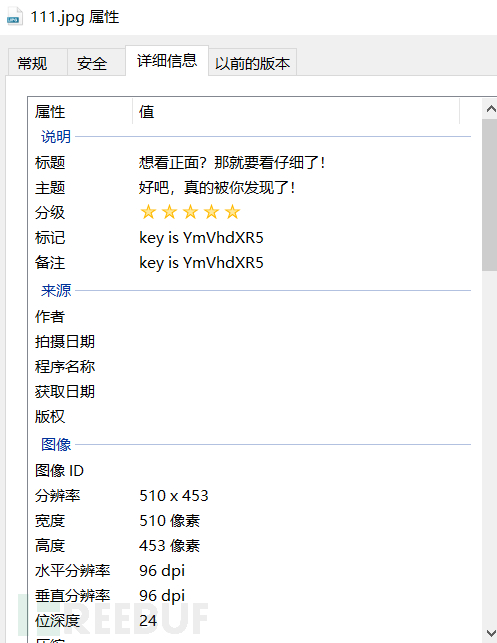Click the bit depth value 24
This screenshot has width=497, height=643.
coord(148,621)
